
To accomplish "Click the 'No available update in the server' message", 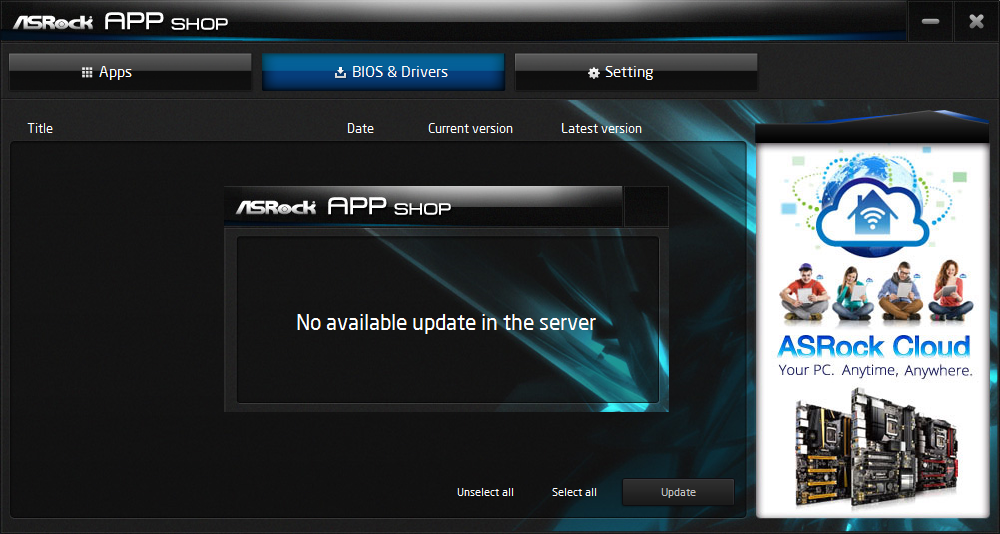I will [446, 322].
